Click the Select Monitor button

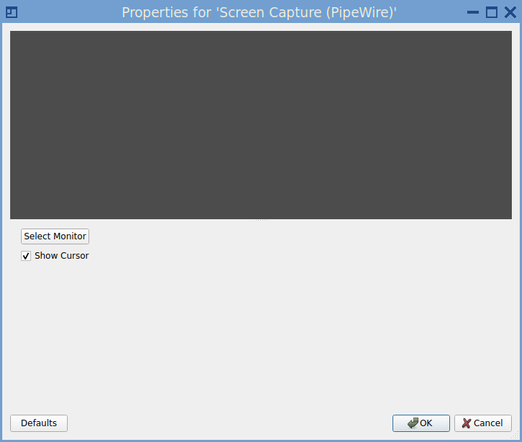pyautogui.click(x=55, y=236)
